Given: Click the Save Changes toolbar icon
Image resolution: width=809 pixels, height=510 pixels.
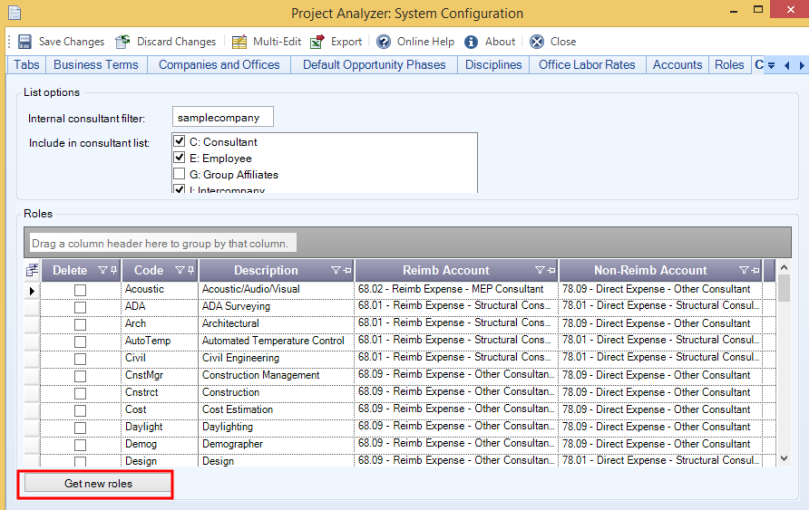Looking at the screenshot, I should click(x=25, y=42).
